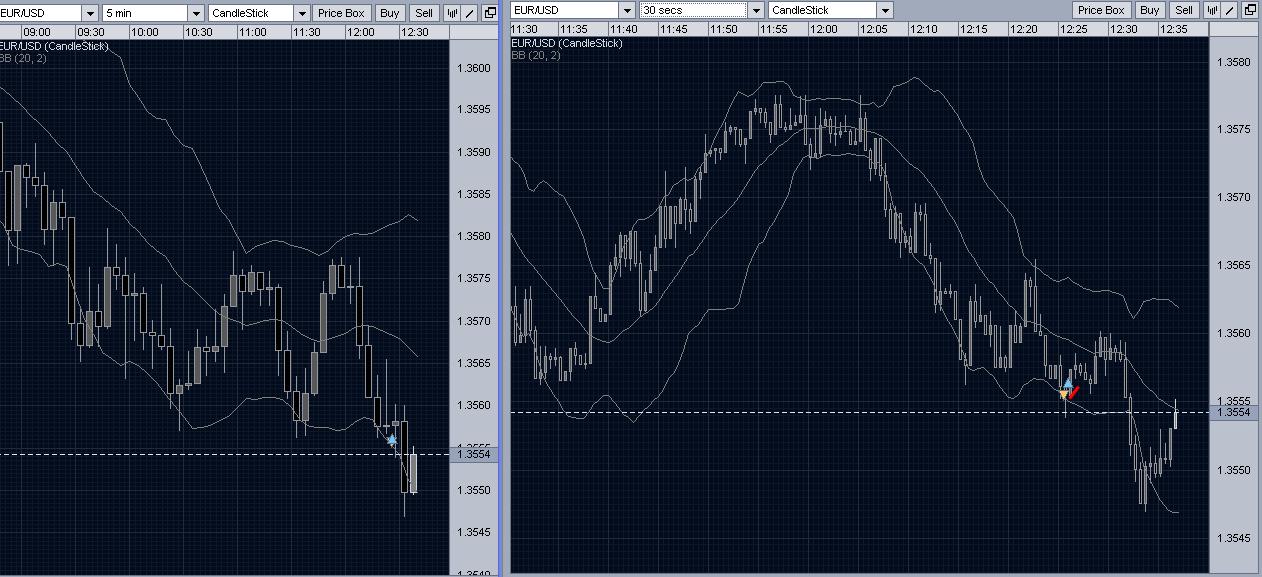Open indicators icon in left 5 min chart

pos(452,13)
